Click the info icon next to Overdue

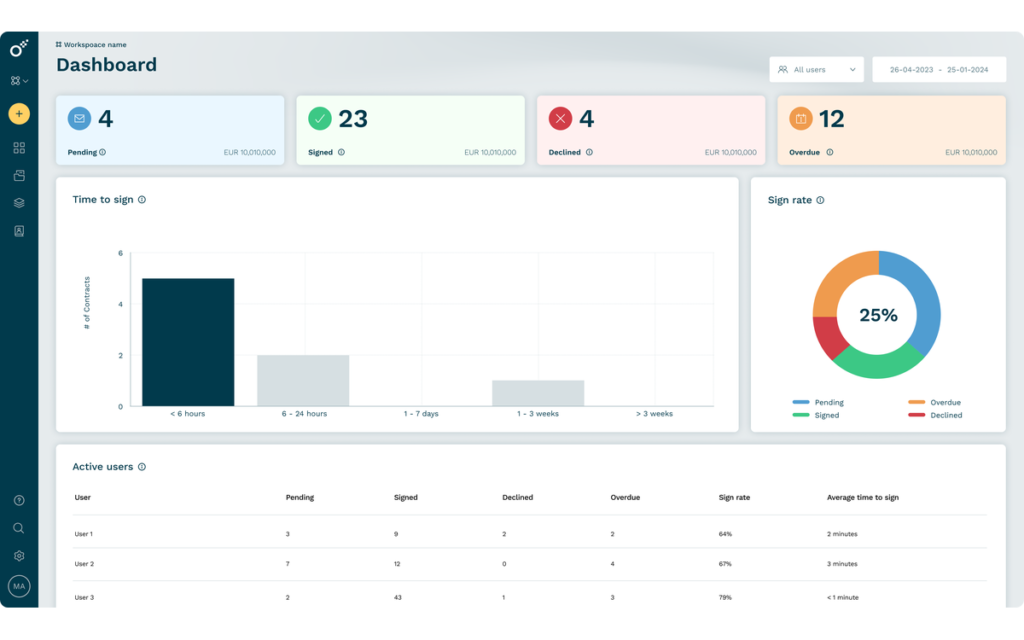tap(829, 152)
